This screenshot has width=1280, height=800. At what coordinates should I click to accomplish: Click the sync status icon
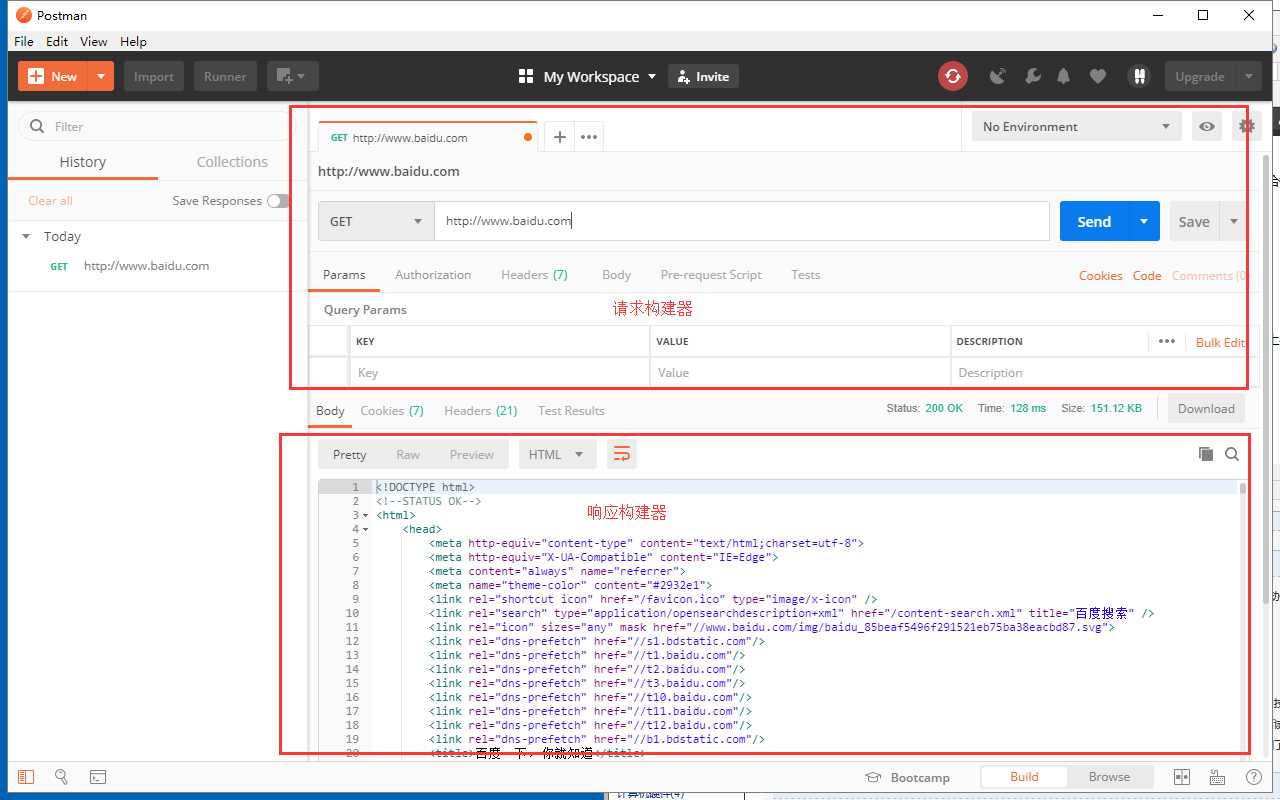pos(953,76)
